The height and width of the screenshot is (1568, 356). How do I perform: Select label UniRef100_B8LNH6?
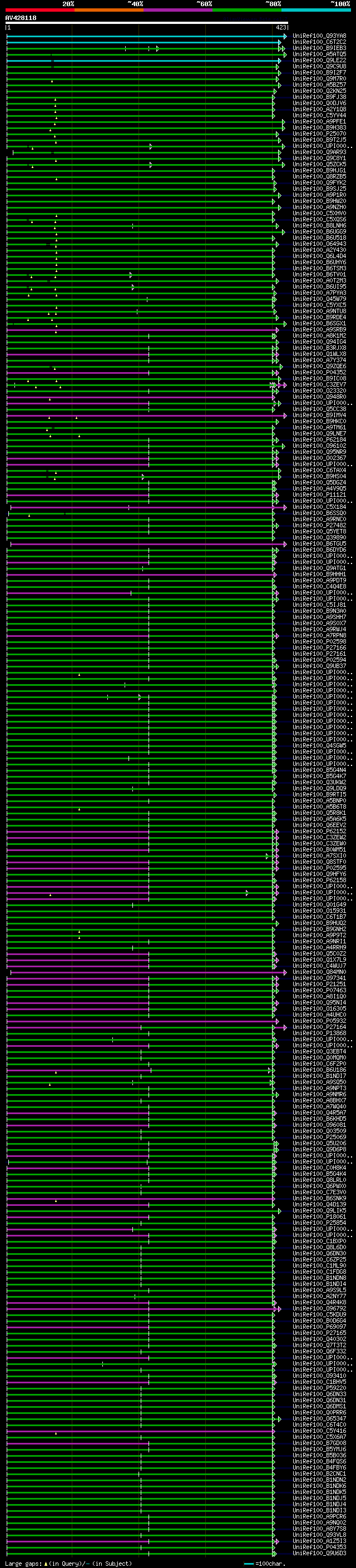tap(319, 226)
